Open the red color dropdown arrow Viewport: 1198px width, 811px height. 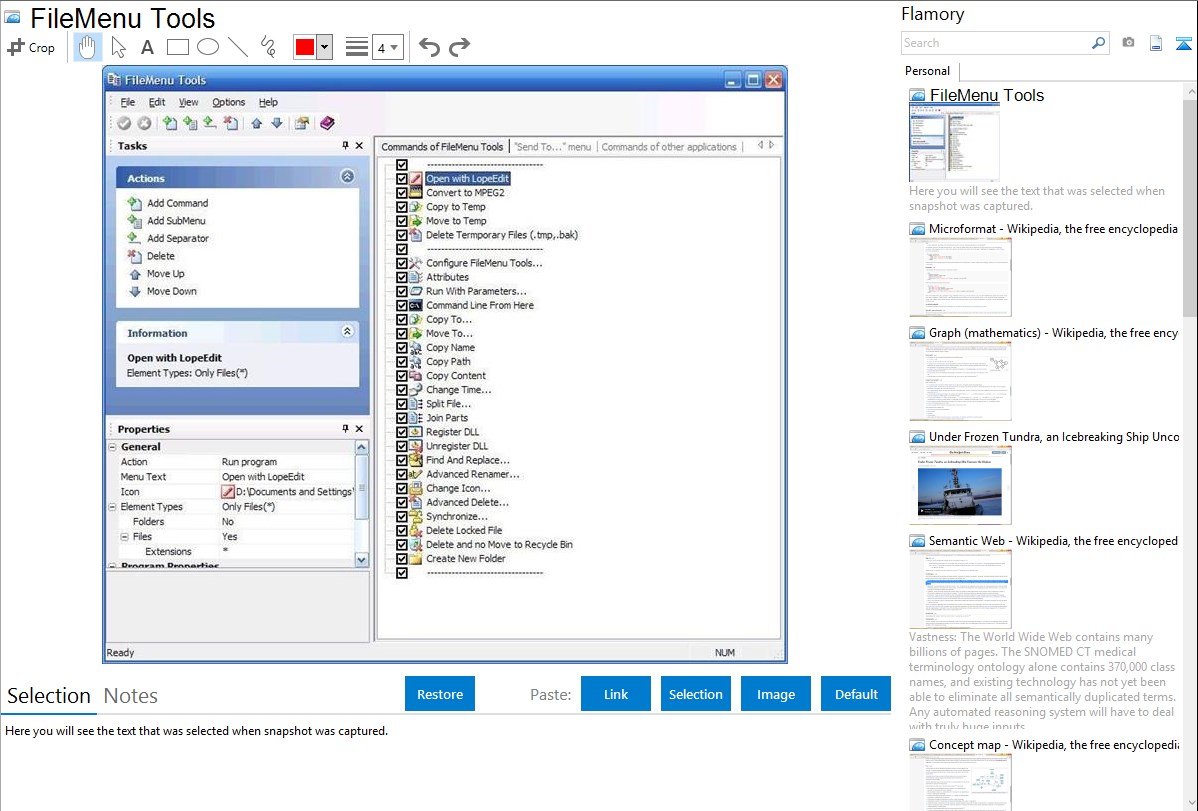pyautogui.click(x=324, y=47)
